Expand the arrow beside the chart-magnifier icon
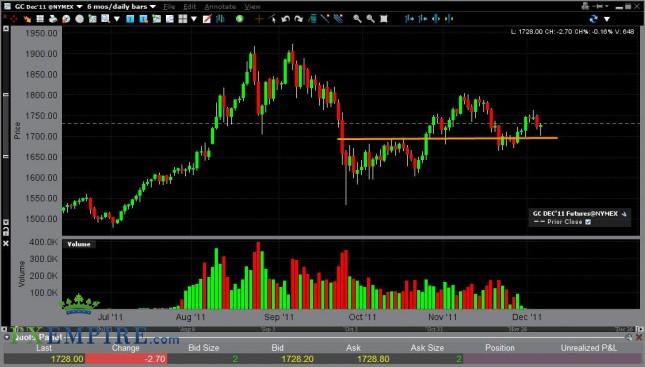The height and width of the screenshot is (367, 645). 116,19
